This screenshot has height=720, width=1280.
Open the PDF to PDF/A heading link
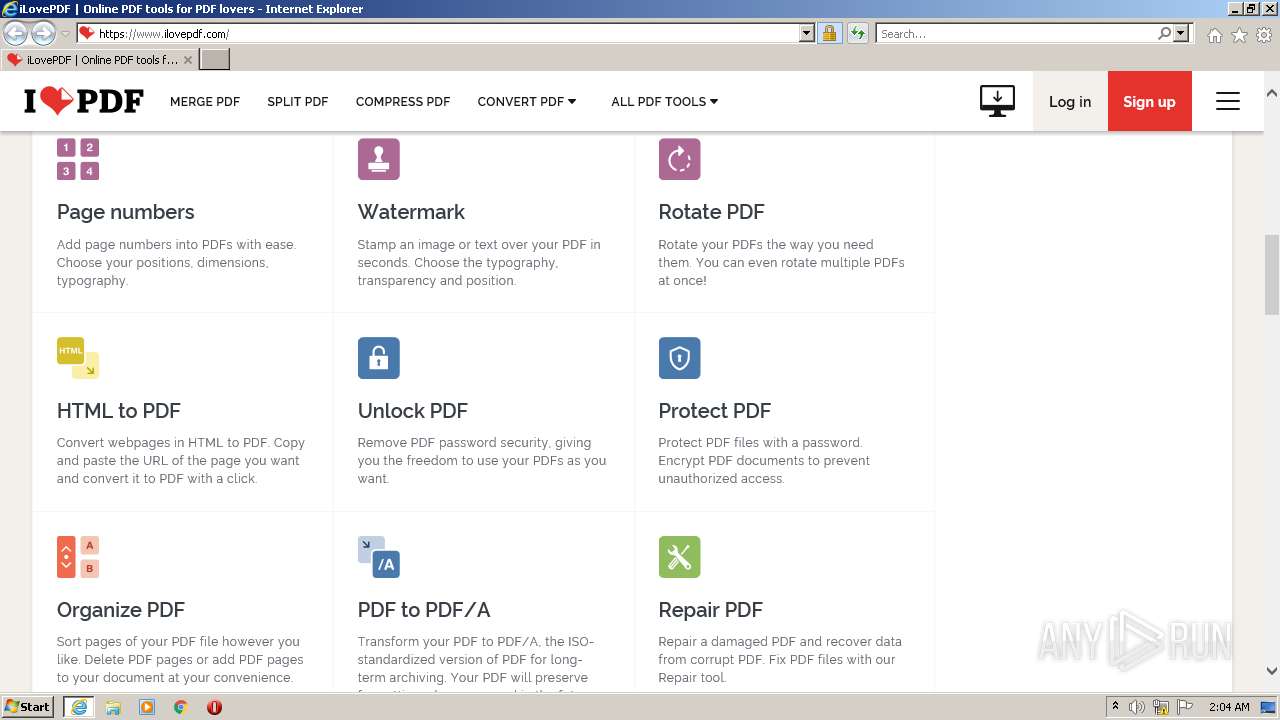click(424, 610)
